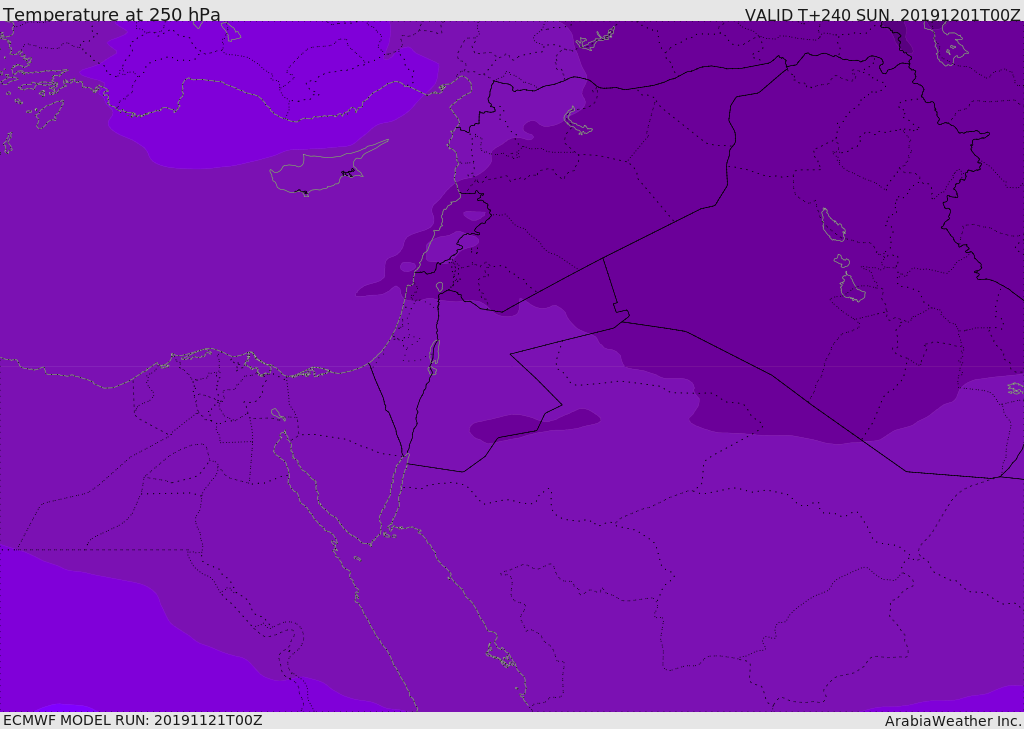Click Lake Assad in northern Syria
The height and width of the screenshot is (729, 1024).
(578, 121)
